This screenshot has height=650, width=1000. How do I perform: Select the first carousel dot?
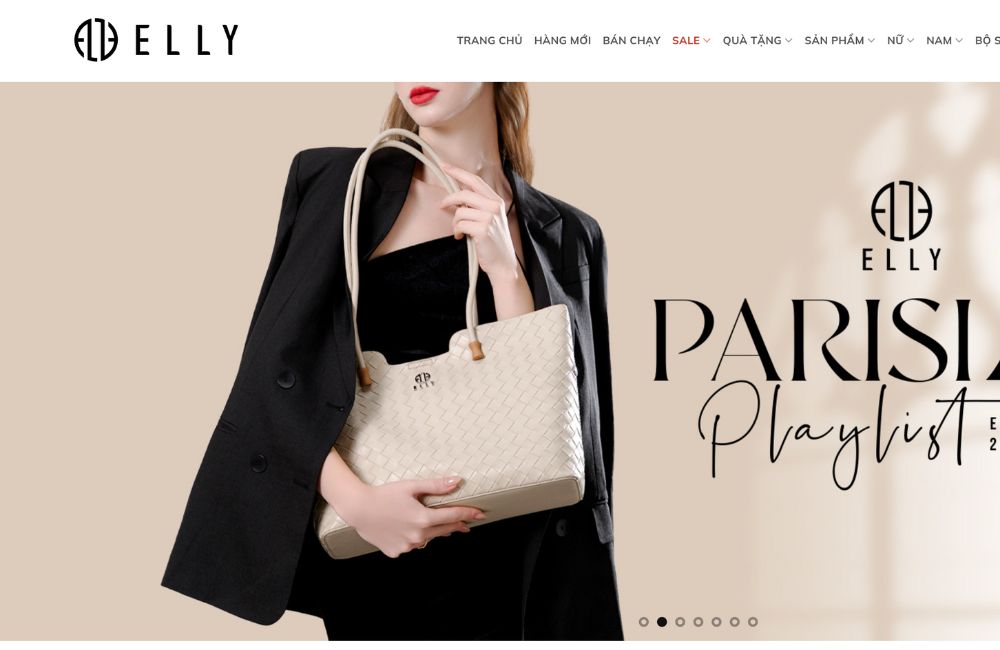point(643,622)
